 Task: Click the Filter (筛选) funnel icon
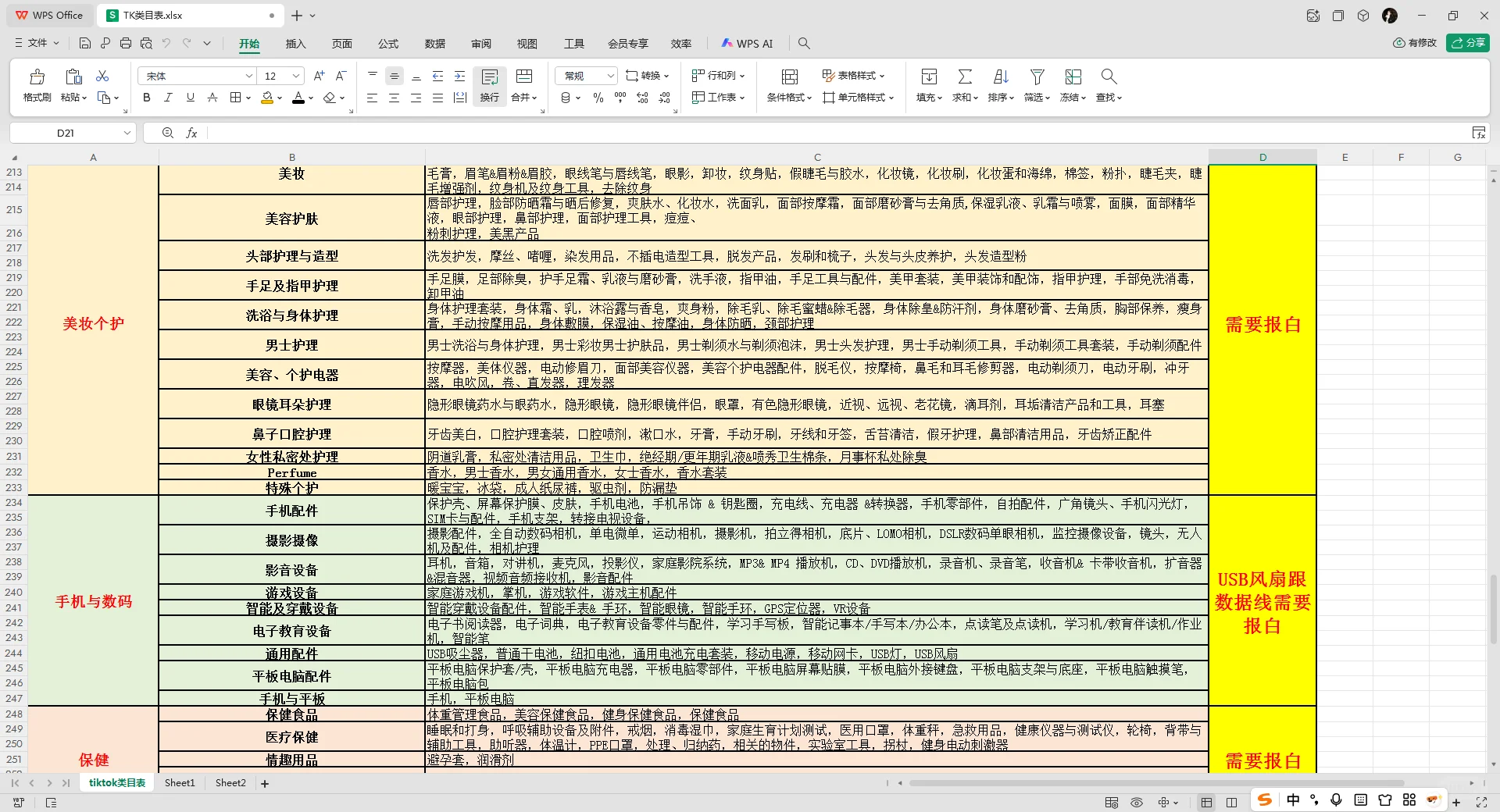(1037, 77)
